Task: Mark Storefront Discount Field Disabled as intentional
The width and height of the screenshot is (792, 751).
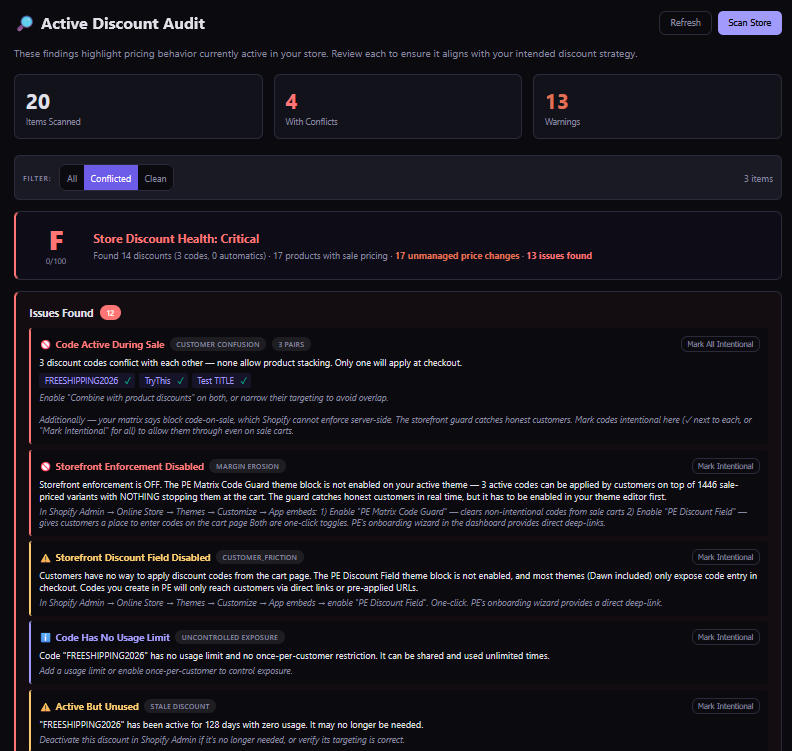Action: [725, 557]
